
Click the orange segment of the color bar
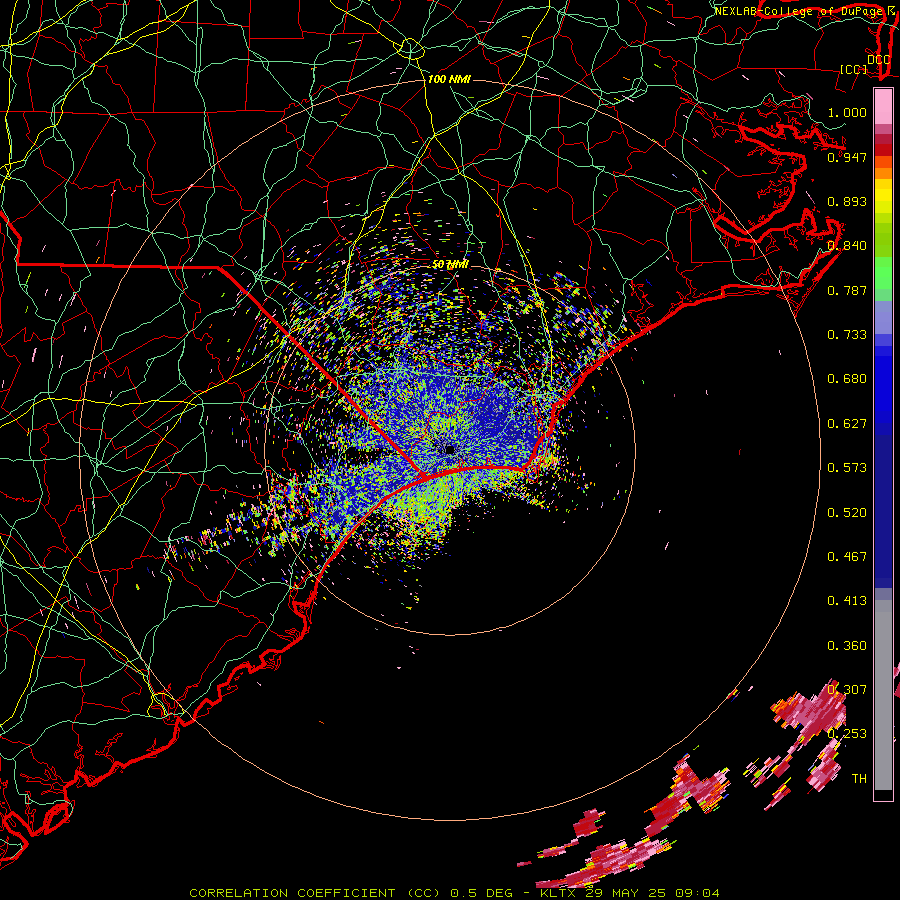[883, 168]
